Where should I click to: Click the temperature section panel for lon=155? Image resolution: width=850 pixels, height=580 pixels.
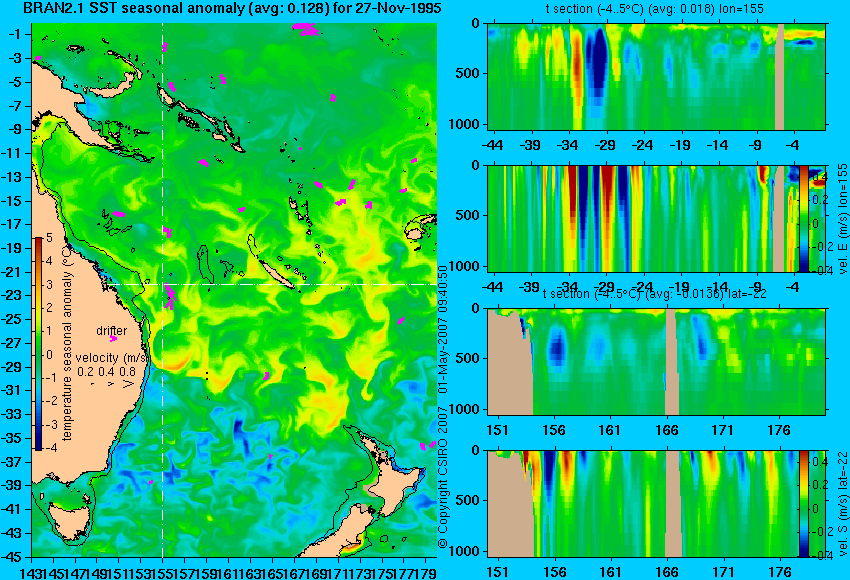pos(656,76)
